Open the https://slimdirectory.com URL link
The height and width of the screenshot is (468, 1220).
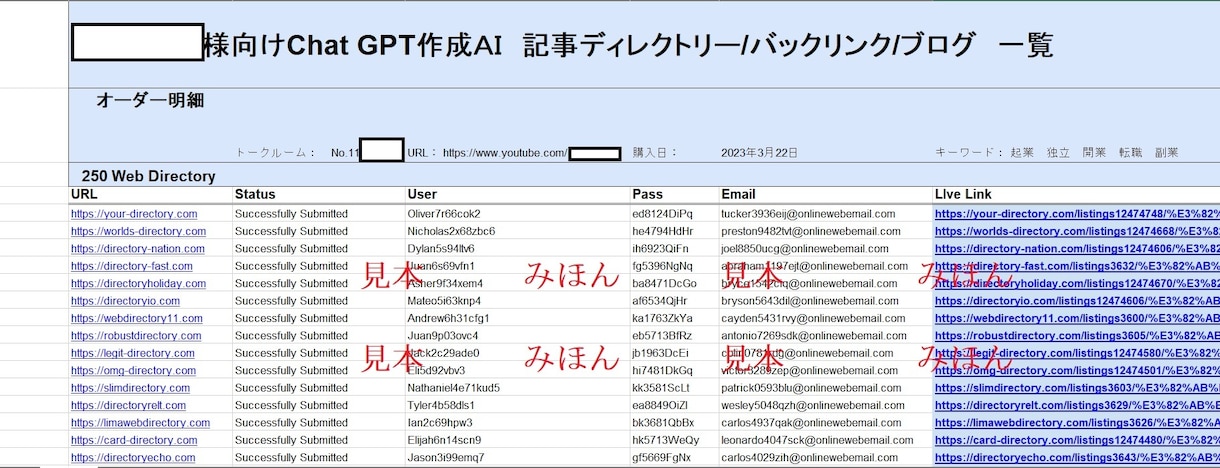click(x=130, y=388)
